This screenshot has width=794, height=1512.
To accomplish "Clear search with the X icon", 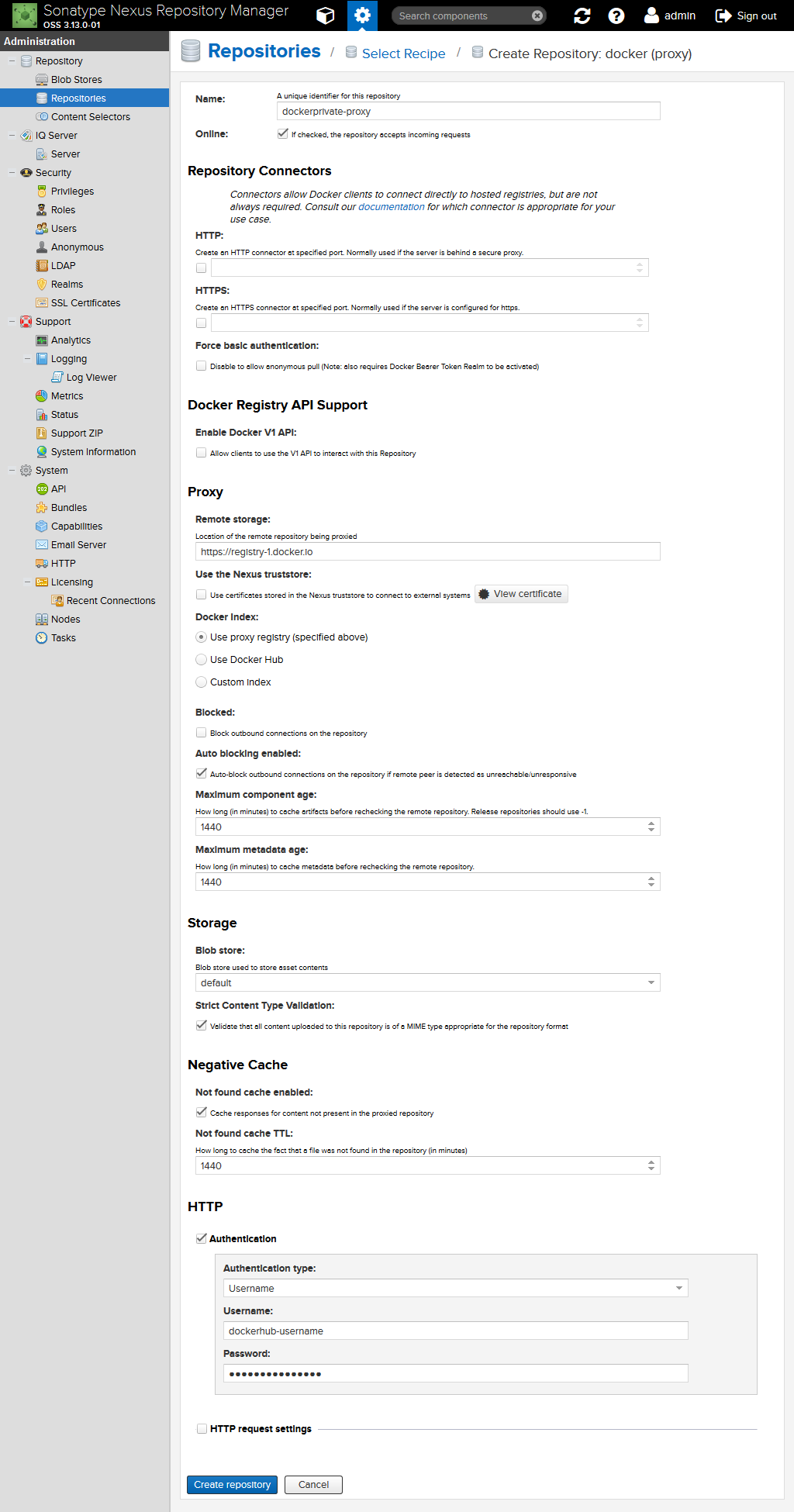I will [537, 16].
